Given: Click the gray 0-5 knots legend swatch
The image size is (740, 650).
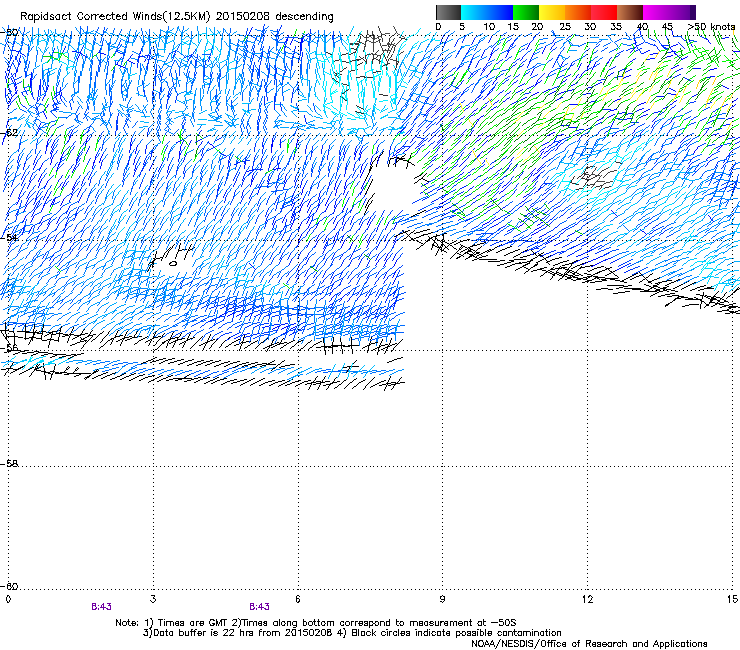Looking at the screenshot, I should [448, 12].
